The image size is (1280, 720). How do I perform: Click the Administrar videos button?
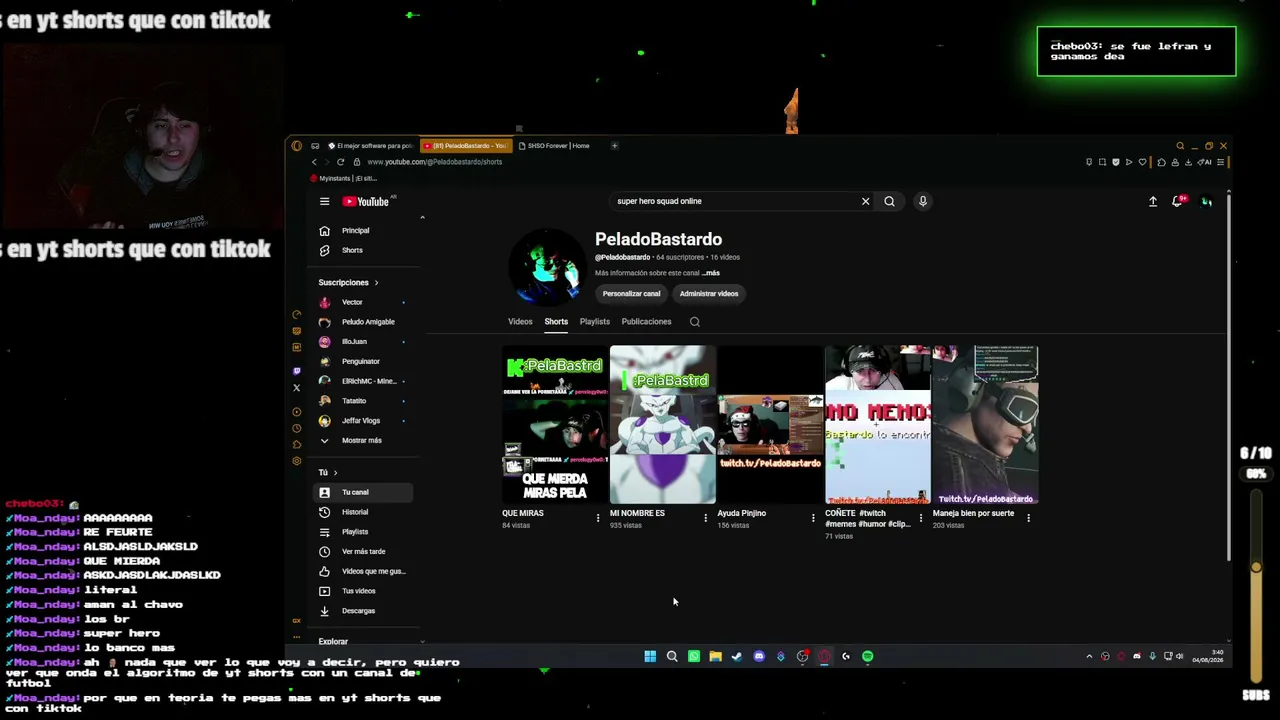pos(709,294)
